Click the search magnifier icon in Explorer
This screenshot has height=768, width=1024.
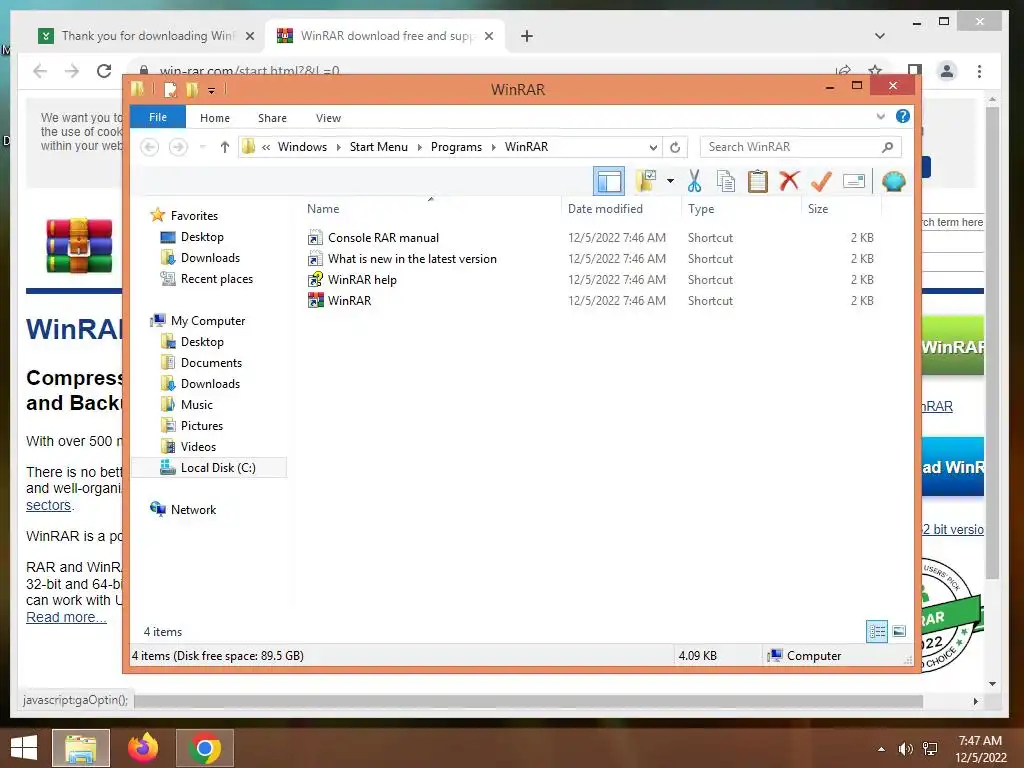tap(887, 147)
